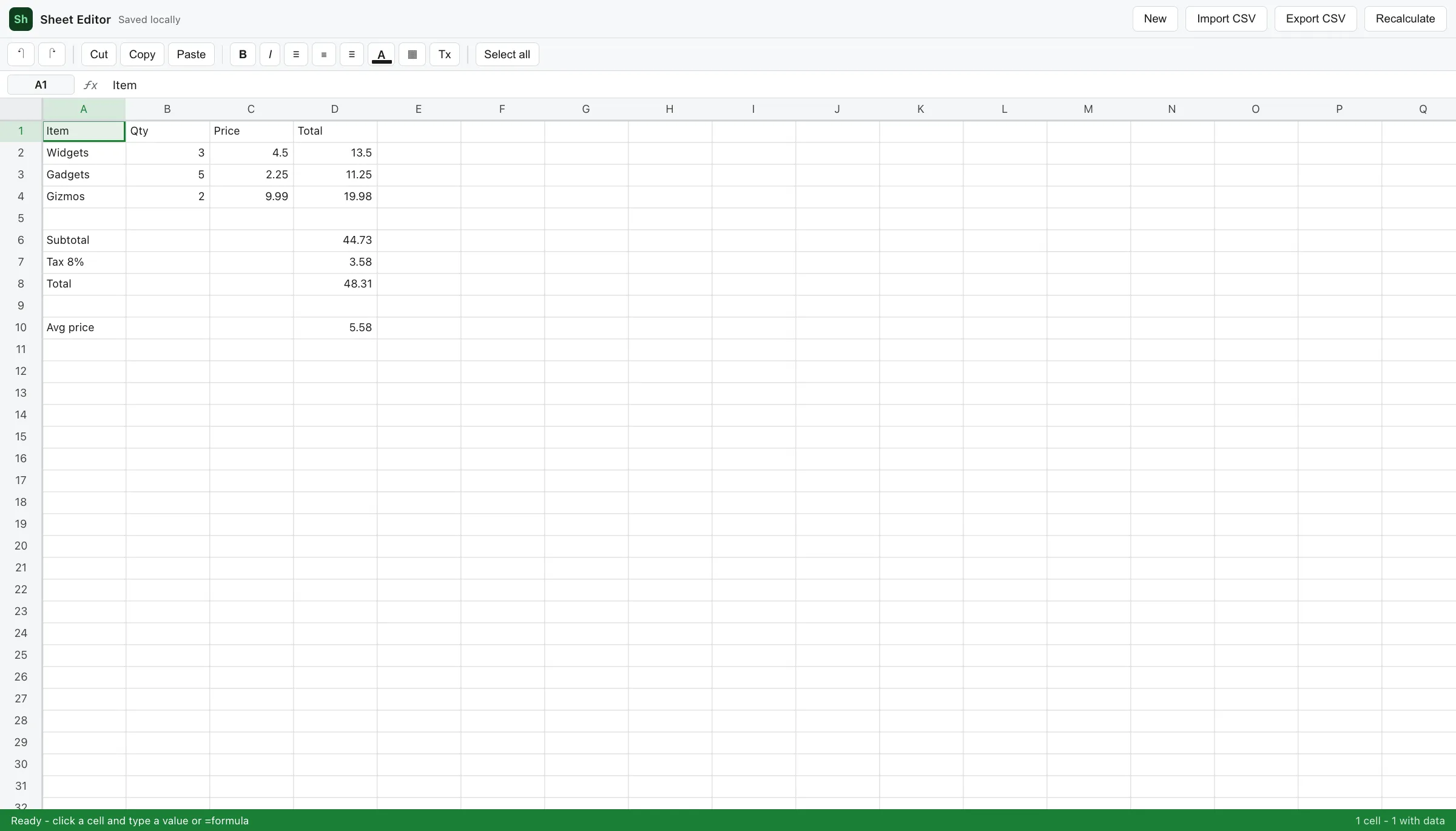Select column C header

coord(251,109)
